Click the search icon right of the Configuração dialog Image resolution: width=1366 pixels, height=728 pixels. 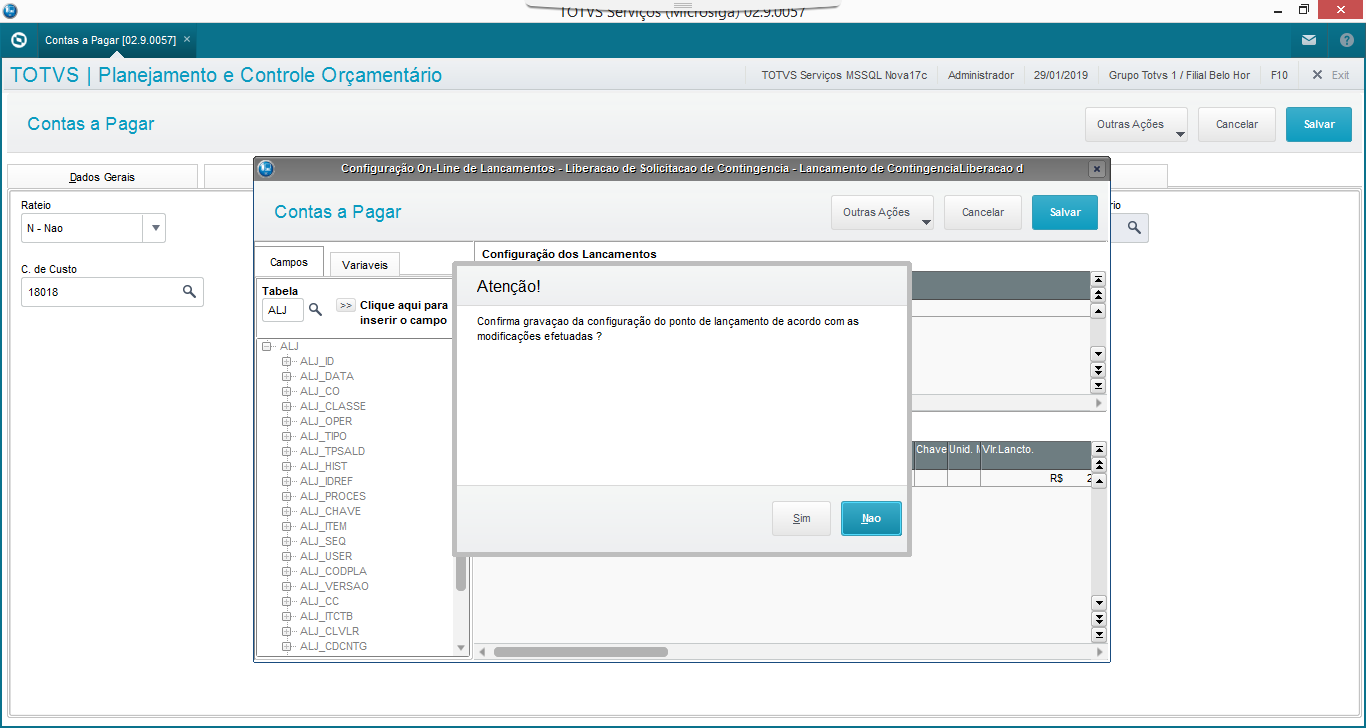(1134, 228)
